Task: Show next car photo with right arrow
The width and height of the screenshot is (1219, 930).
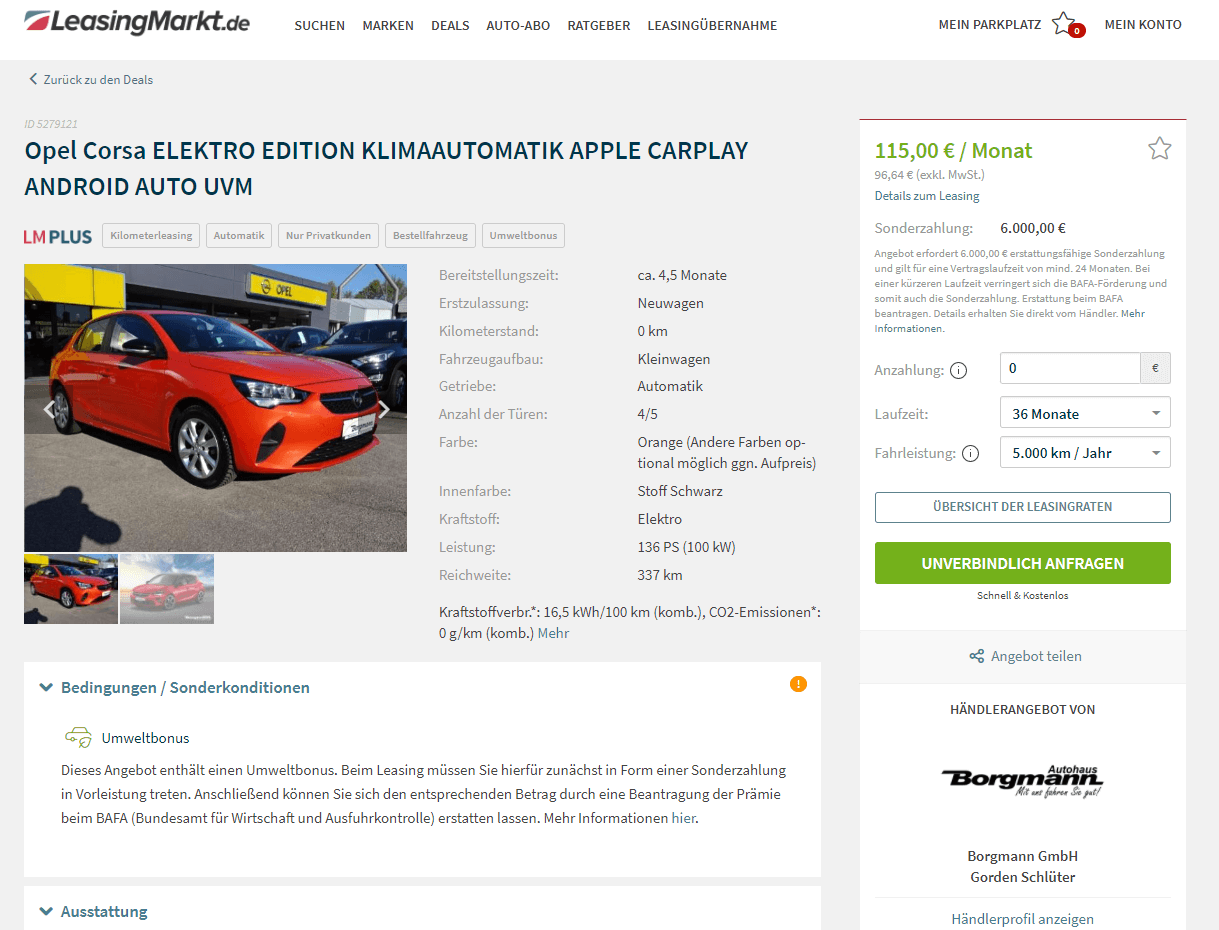Action: 384,409
